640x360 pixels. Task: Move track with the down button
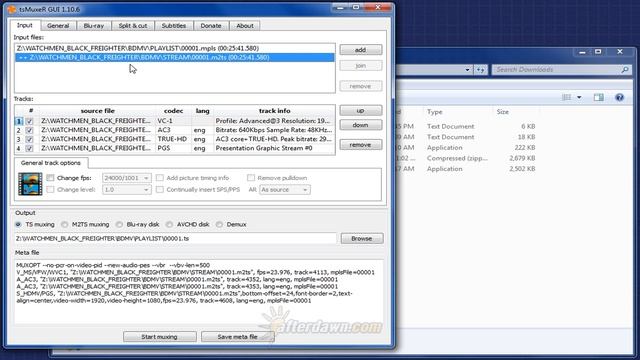360,125
